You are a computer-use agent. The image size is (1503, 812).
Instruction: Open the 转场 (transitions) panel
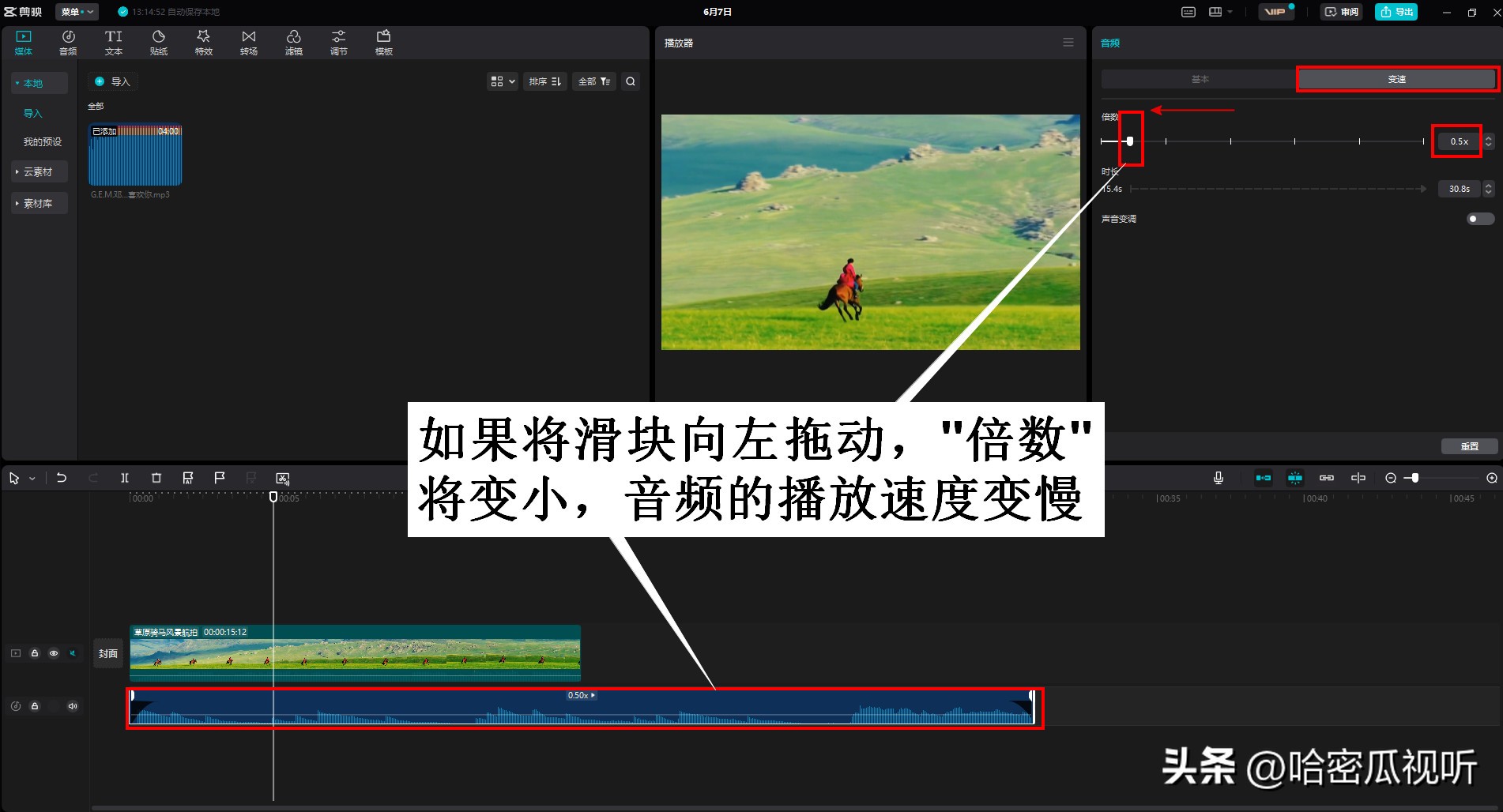coord(248,41)
